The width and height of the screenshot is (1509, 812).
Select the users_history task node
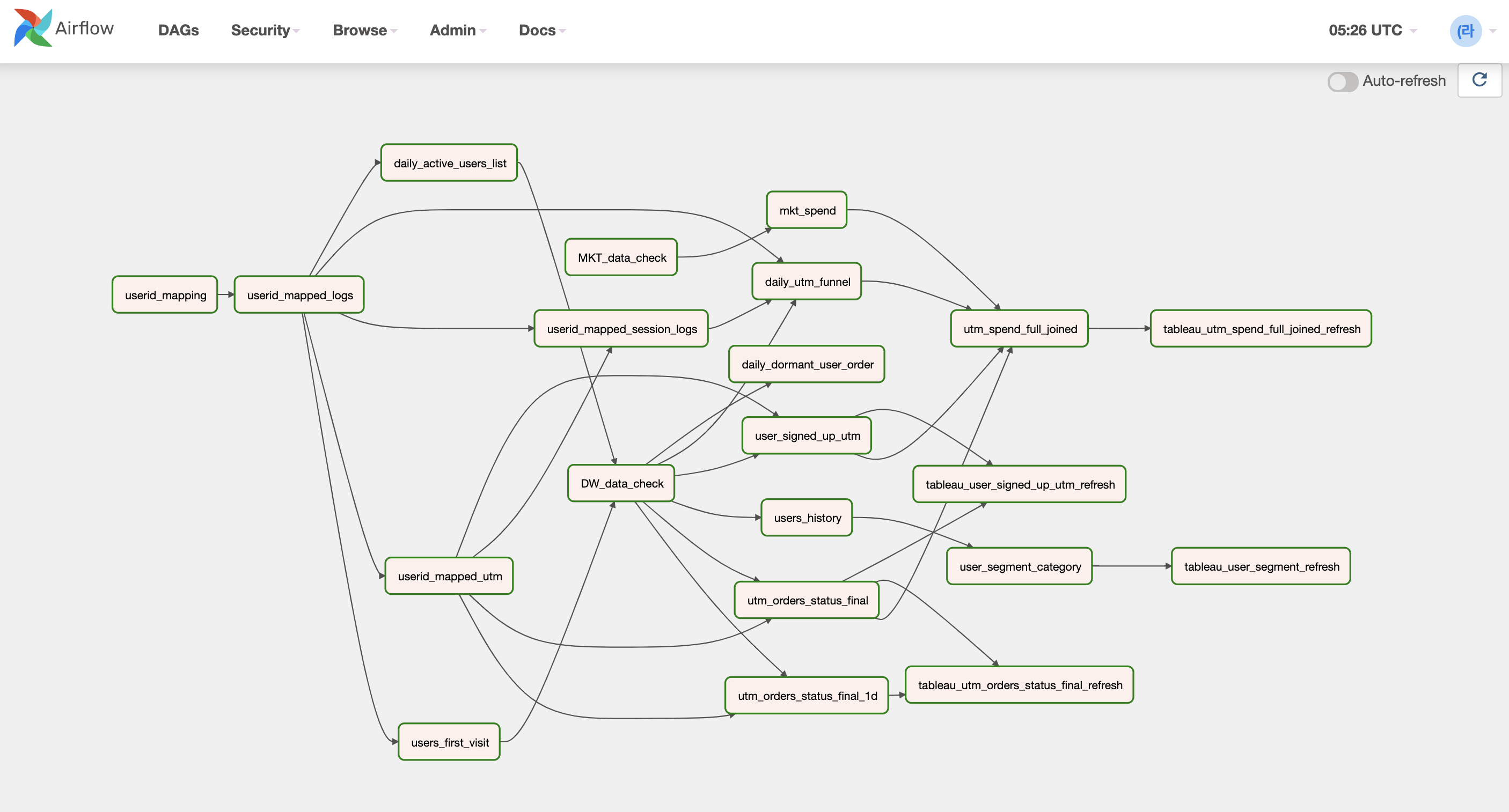pyautogui.click(x=807, y=518)
